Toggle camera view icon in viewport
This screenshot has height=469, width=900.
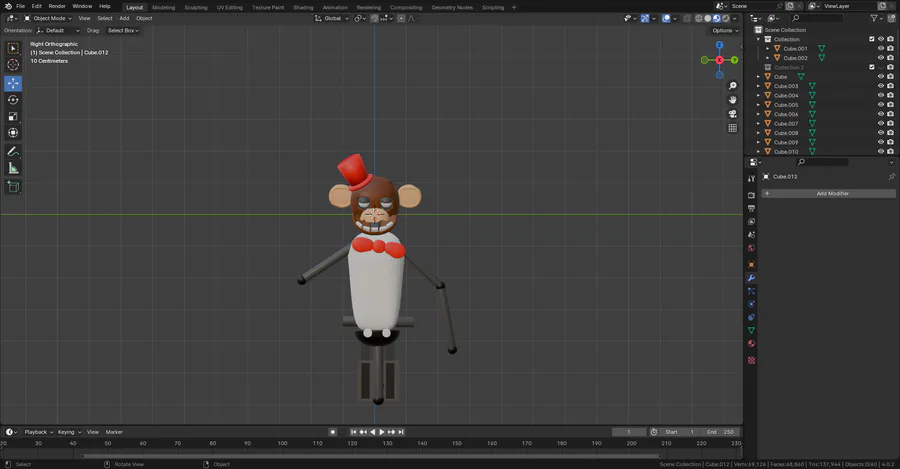tap(732, 114)
